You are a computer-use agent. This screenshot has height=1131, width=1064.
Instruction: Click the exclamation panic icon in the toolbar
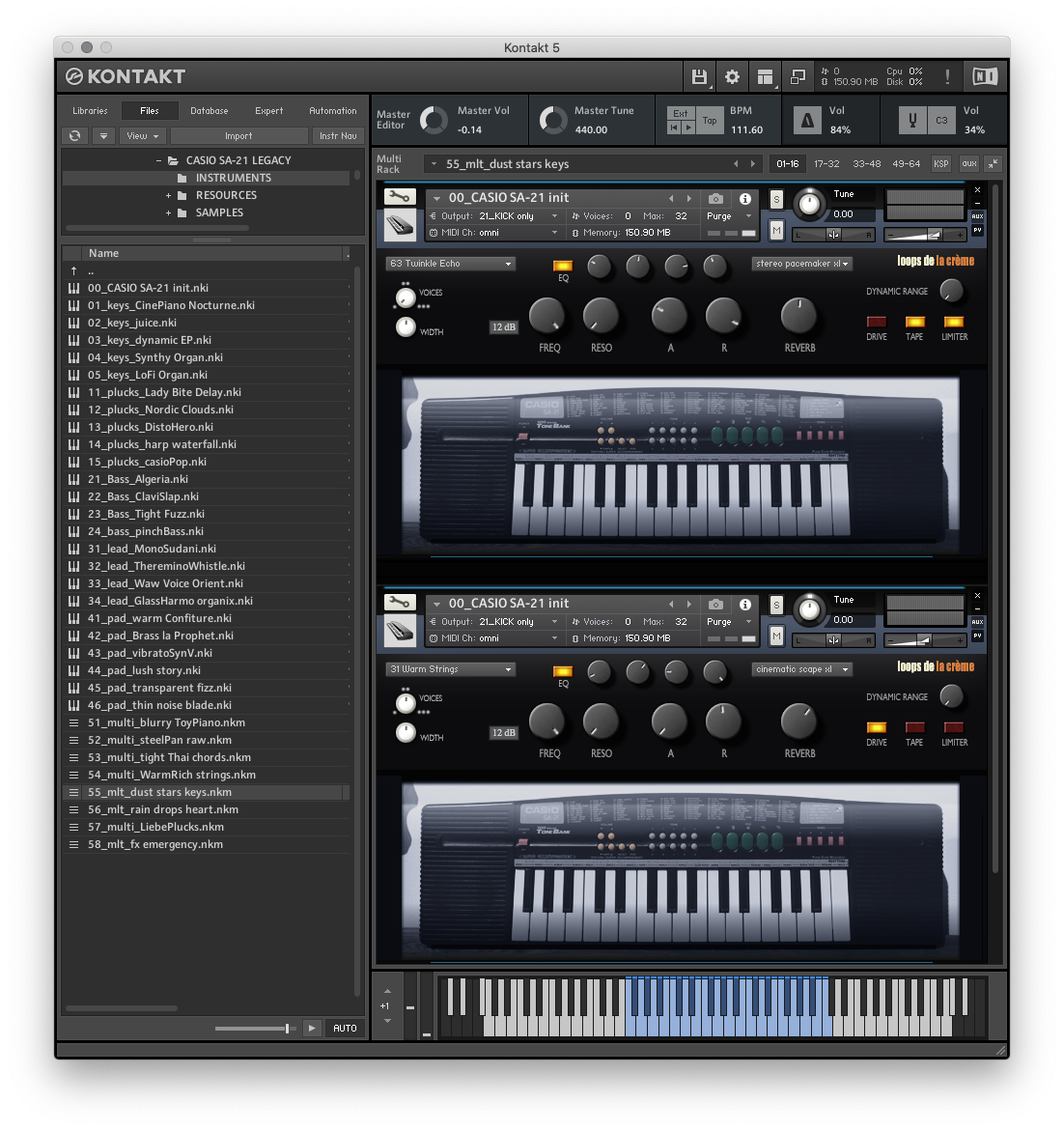click(x=947, y=76)
